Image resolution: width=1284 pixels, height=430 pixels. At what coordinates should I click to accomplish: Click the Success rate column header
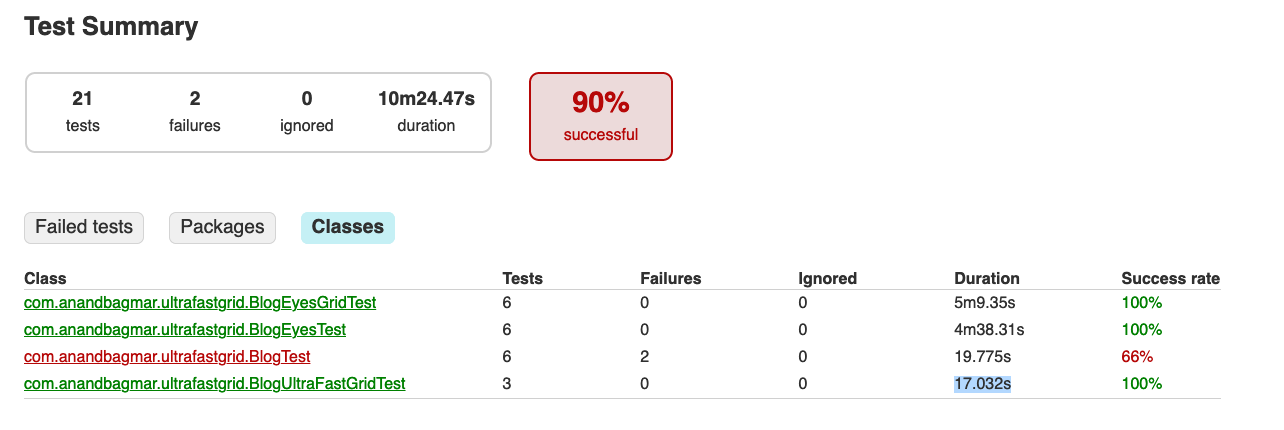[x=1171, y=278]
